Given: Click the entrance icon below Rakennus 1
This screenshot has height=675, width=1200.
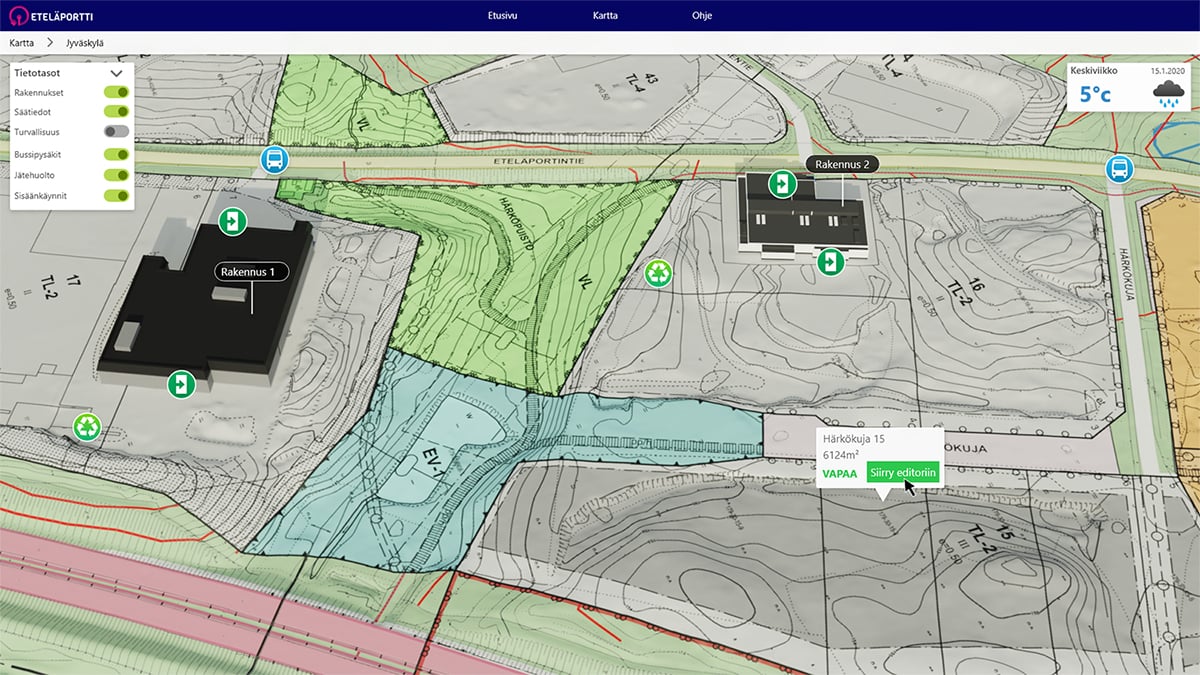Looking at the screenshot, I should pyautogui.click(x=181, y=383).
